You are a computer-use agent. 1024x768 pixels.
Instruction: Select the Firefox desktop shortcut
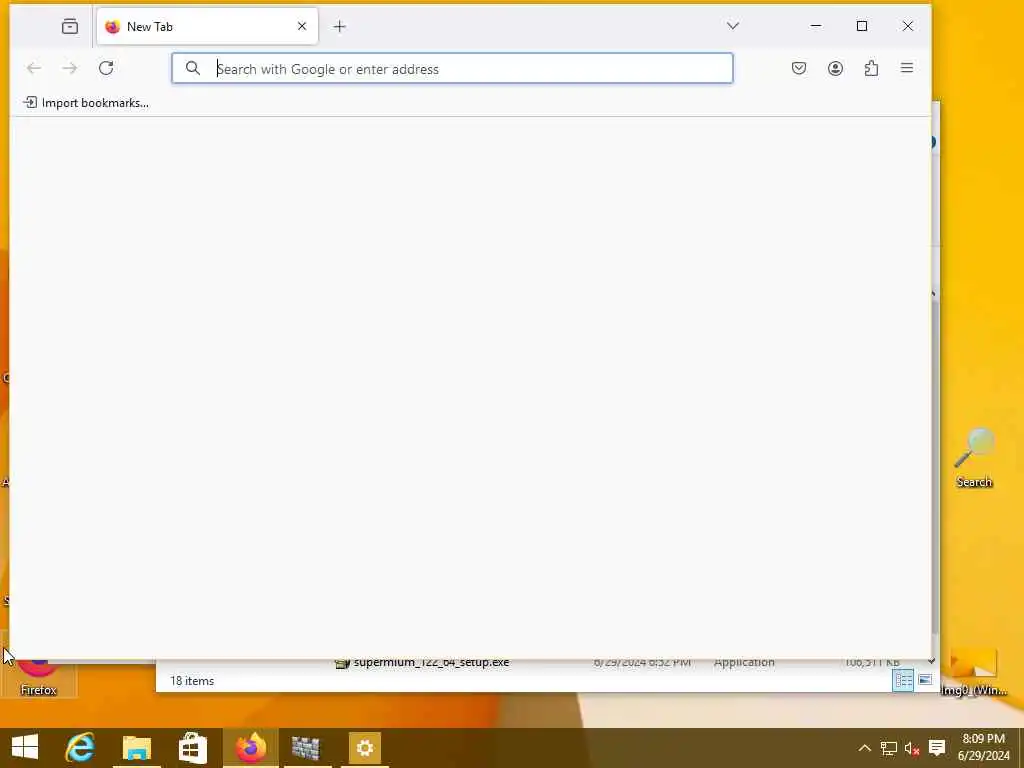[39, 677]
